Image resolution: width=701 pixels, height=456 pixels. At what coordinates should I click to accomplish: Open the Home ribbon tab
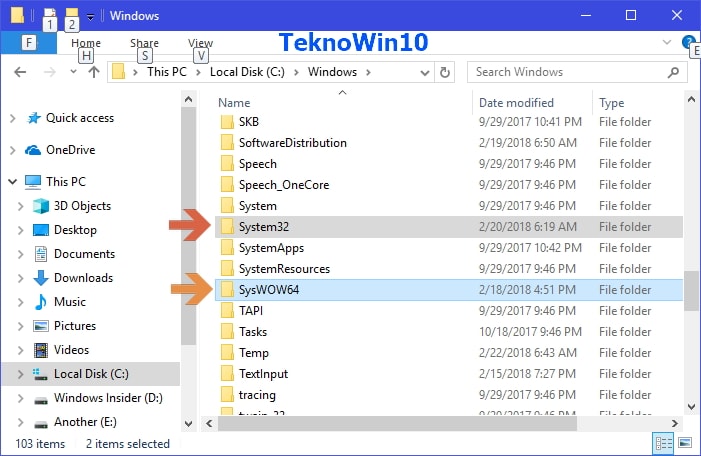(x=86, y=43)
